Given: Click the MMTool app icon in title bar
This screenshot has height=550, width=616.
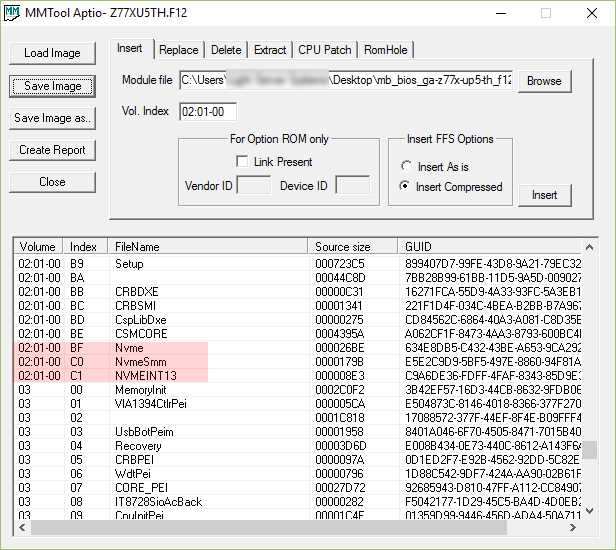Looking at the screenshot, I should tap(11, 13).
